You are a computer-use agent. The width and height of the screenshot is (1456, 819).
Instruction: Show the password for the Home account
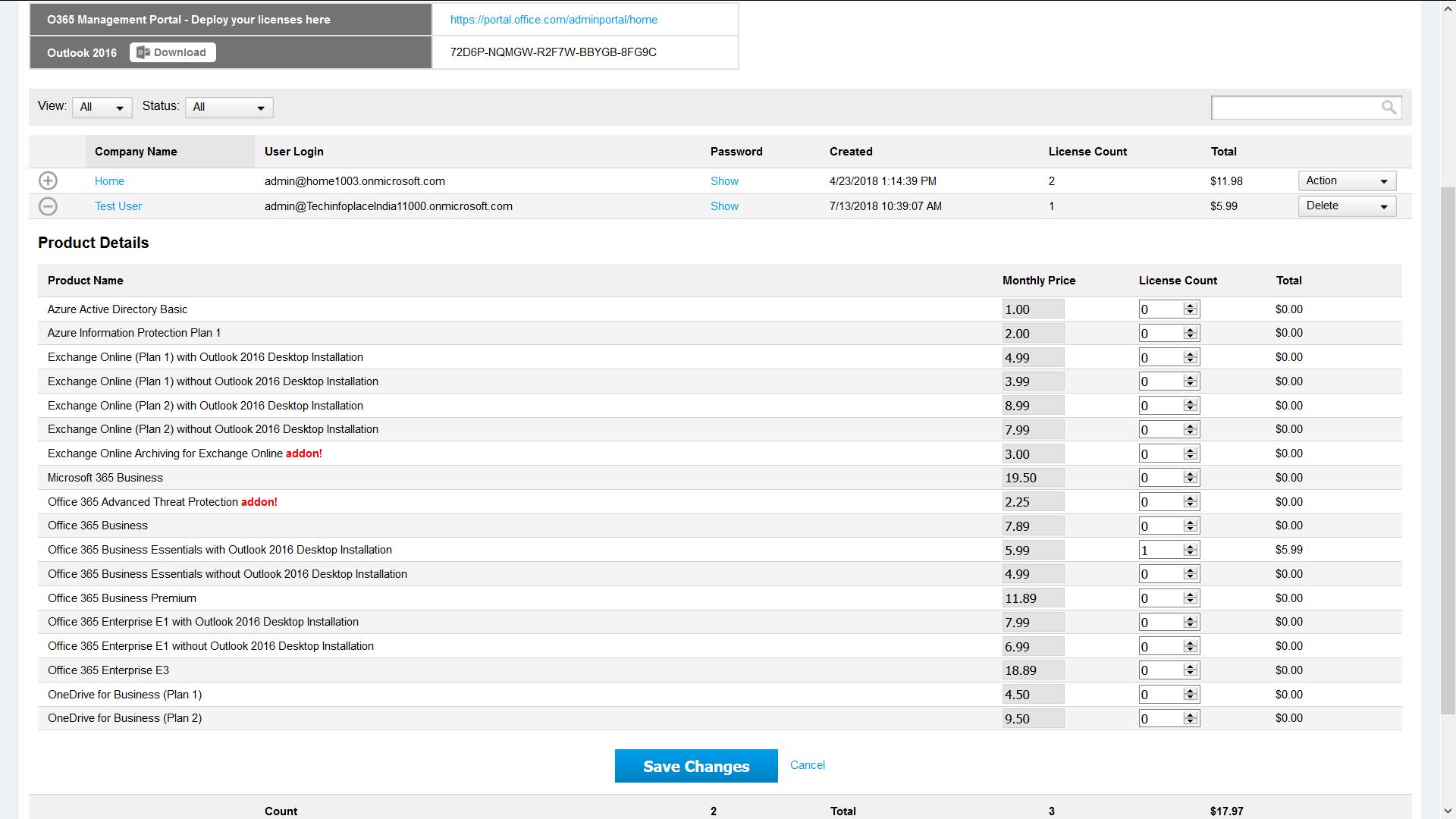click(x=724, y=181)
